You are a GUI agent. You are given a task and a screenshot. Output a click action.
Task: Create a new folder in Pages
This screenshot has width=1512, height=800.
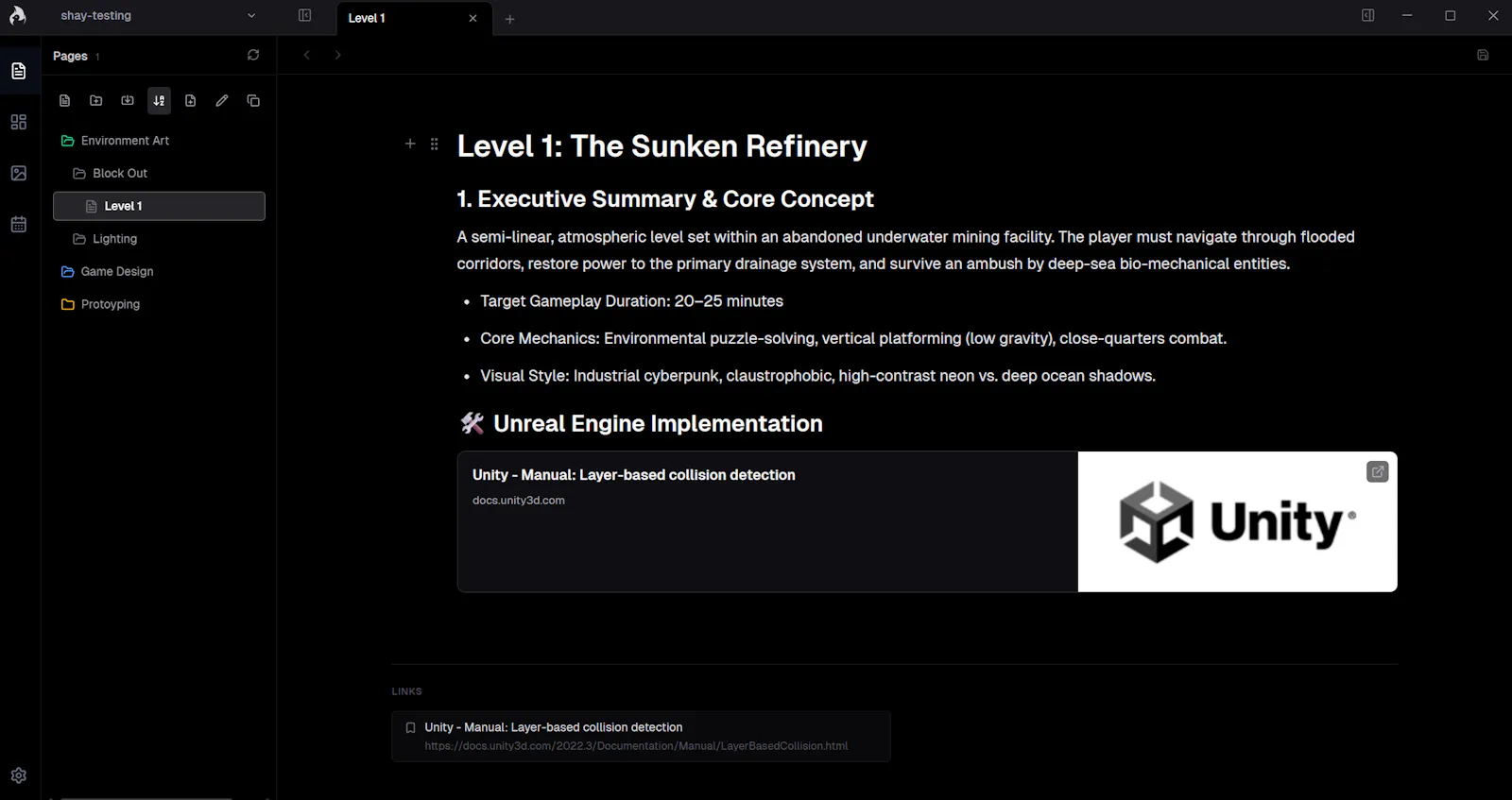click(96, 100)
